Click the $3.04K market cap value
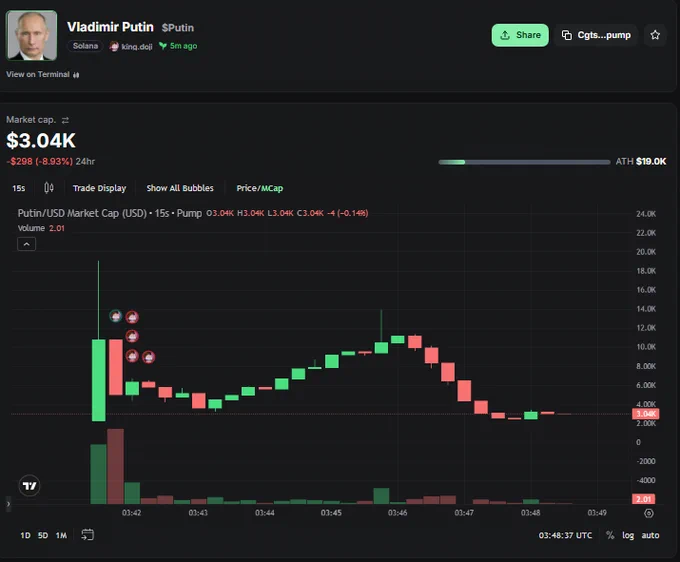Screen dimensions: 680x562 pyautogui.click(x=41, y=140)
